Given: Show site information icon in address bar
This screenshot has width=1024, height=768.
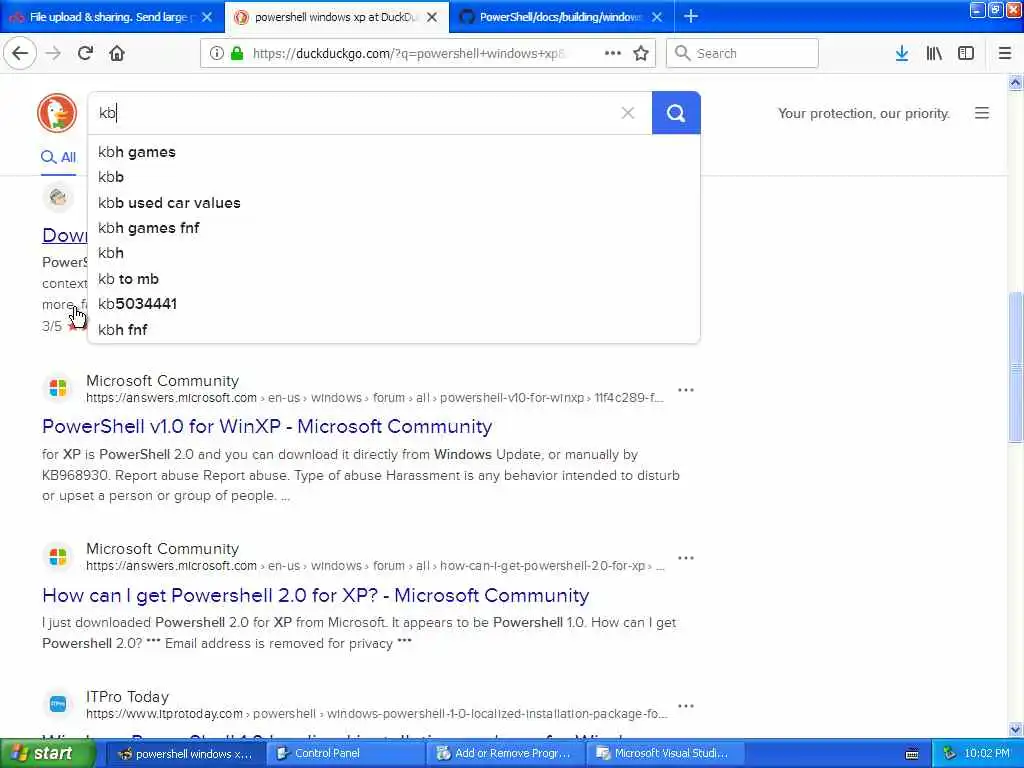Looking at the screenshot, I should [217, 54].
